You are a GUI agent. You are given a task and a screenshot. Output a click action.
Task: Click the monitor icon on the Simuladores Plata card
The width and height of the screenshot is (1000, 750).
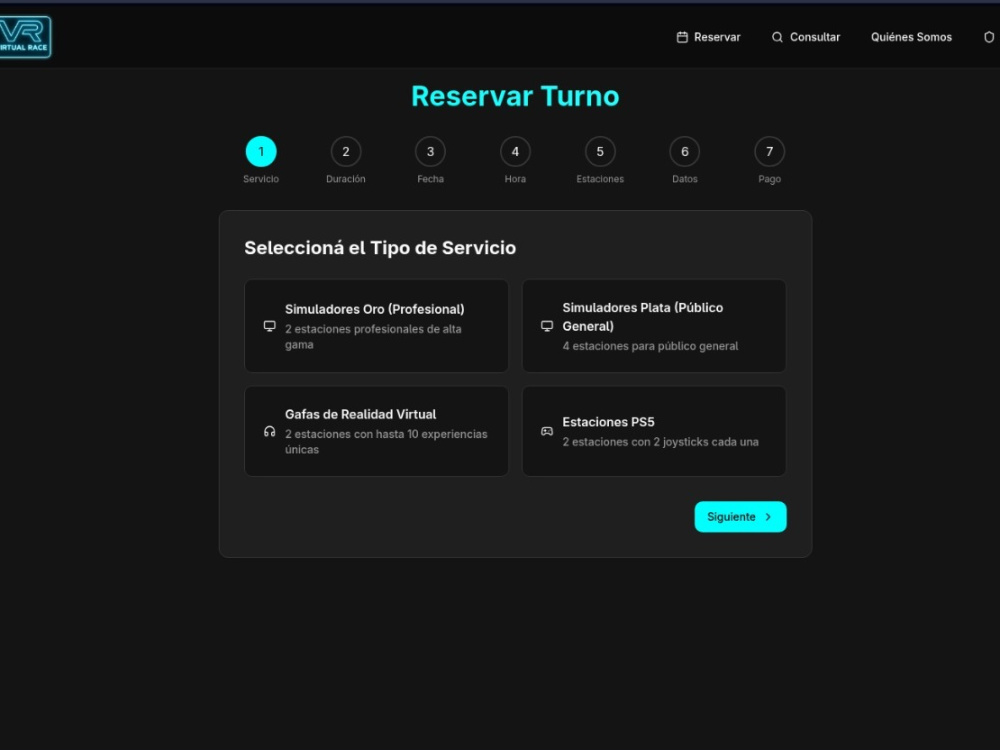547,326
